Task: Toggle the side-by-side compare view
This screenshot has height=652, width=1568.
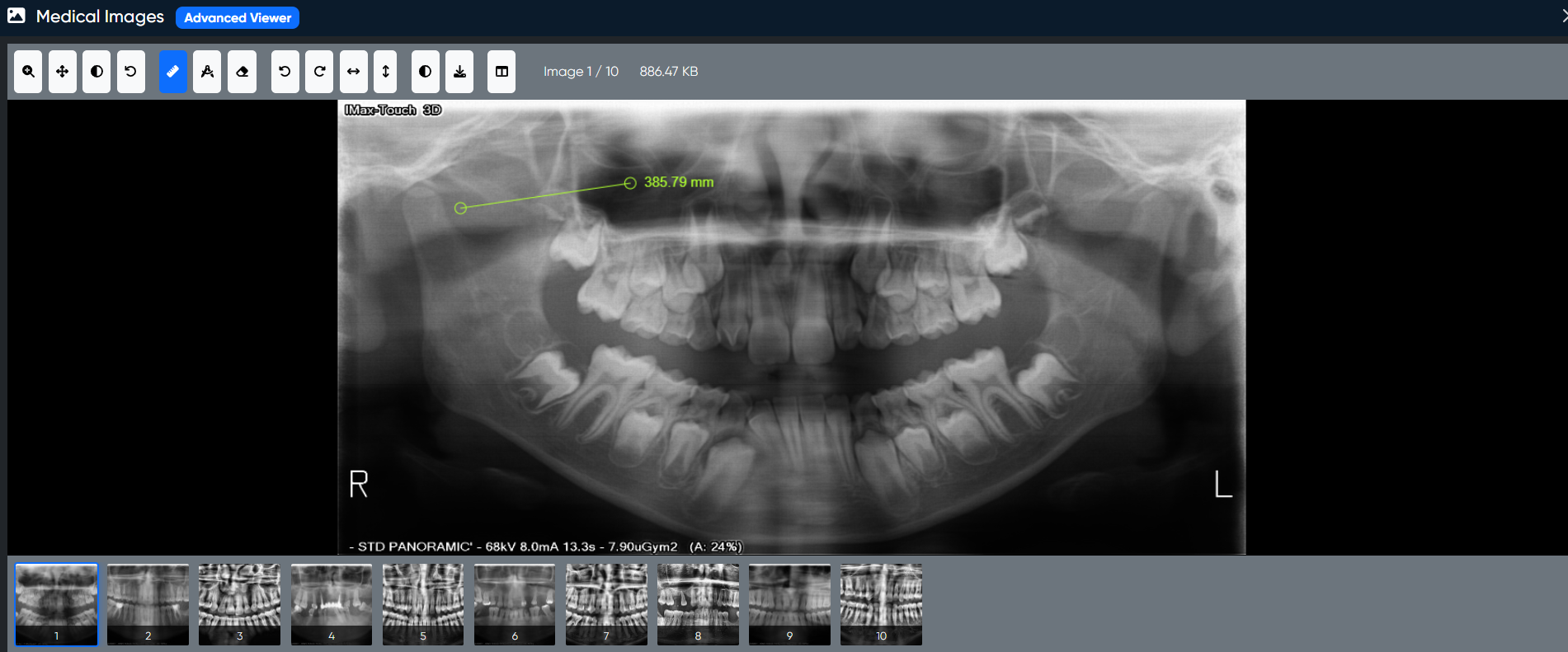Action: [x=501, y=72]
